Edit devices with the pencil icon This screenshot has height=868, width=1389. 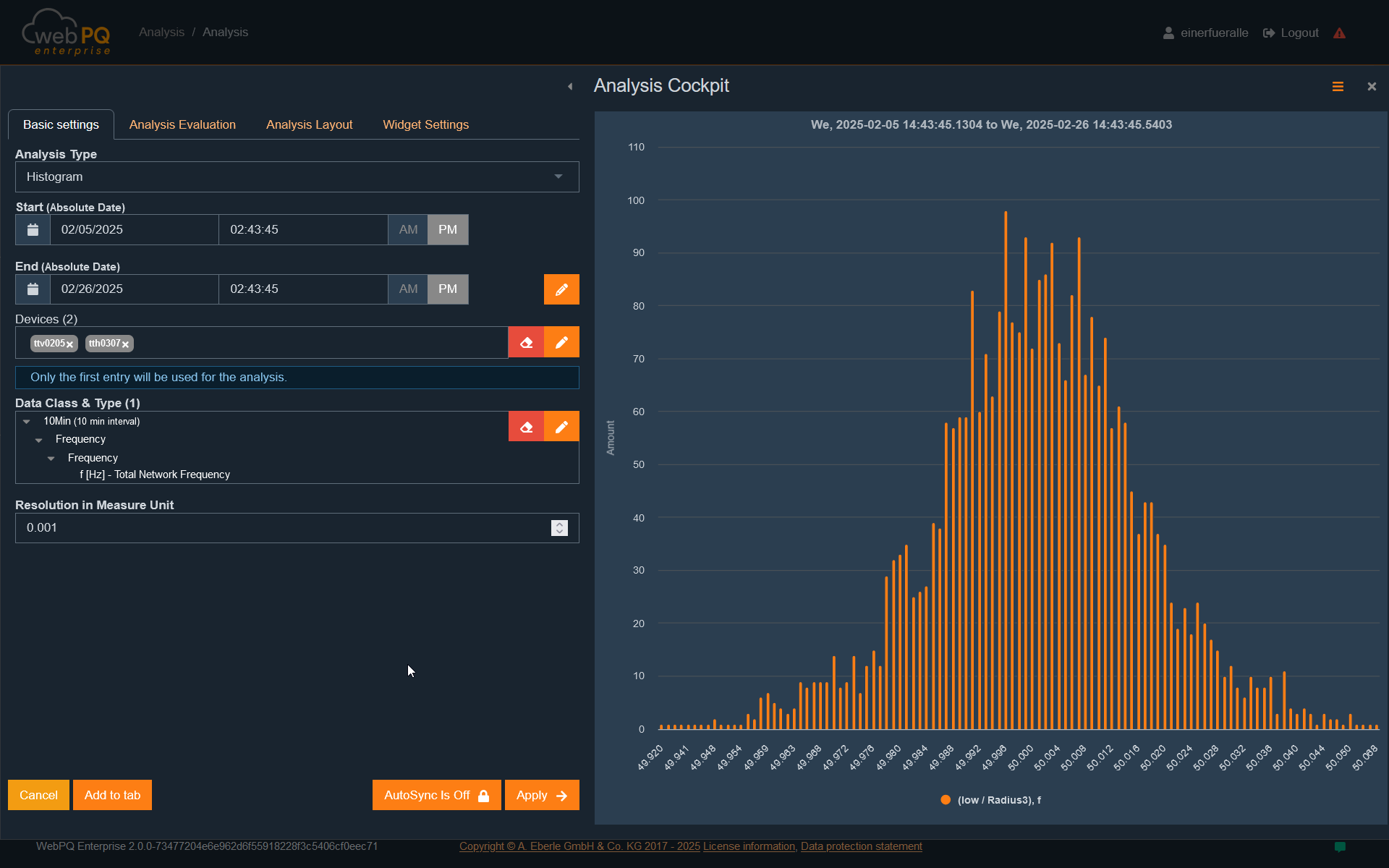click(561, 342)
